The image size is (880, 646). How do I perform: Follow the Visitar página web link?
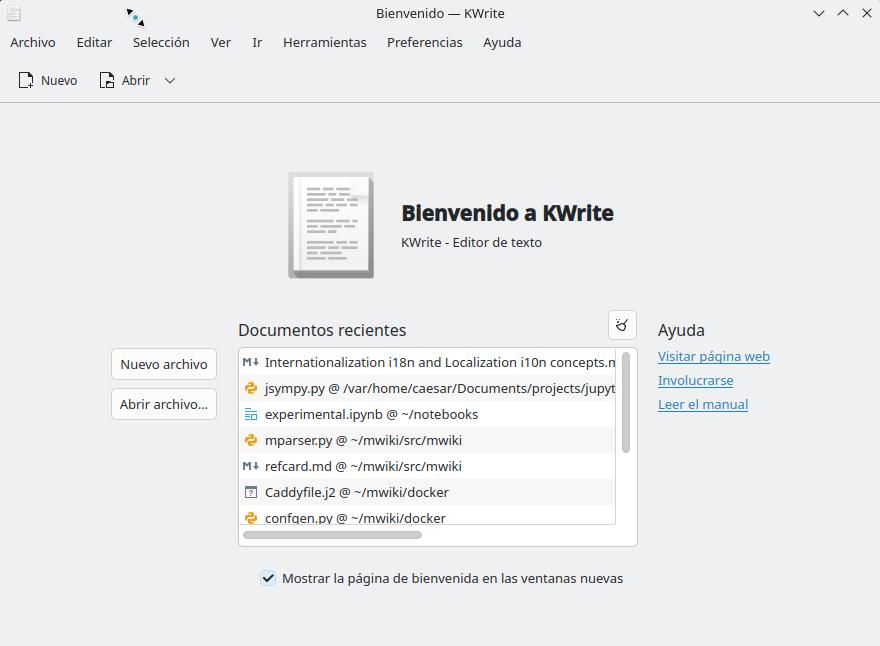pos(713,356)
